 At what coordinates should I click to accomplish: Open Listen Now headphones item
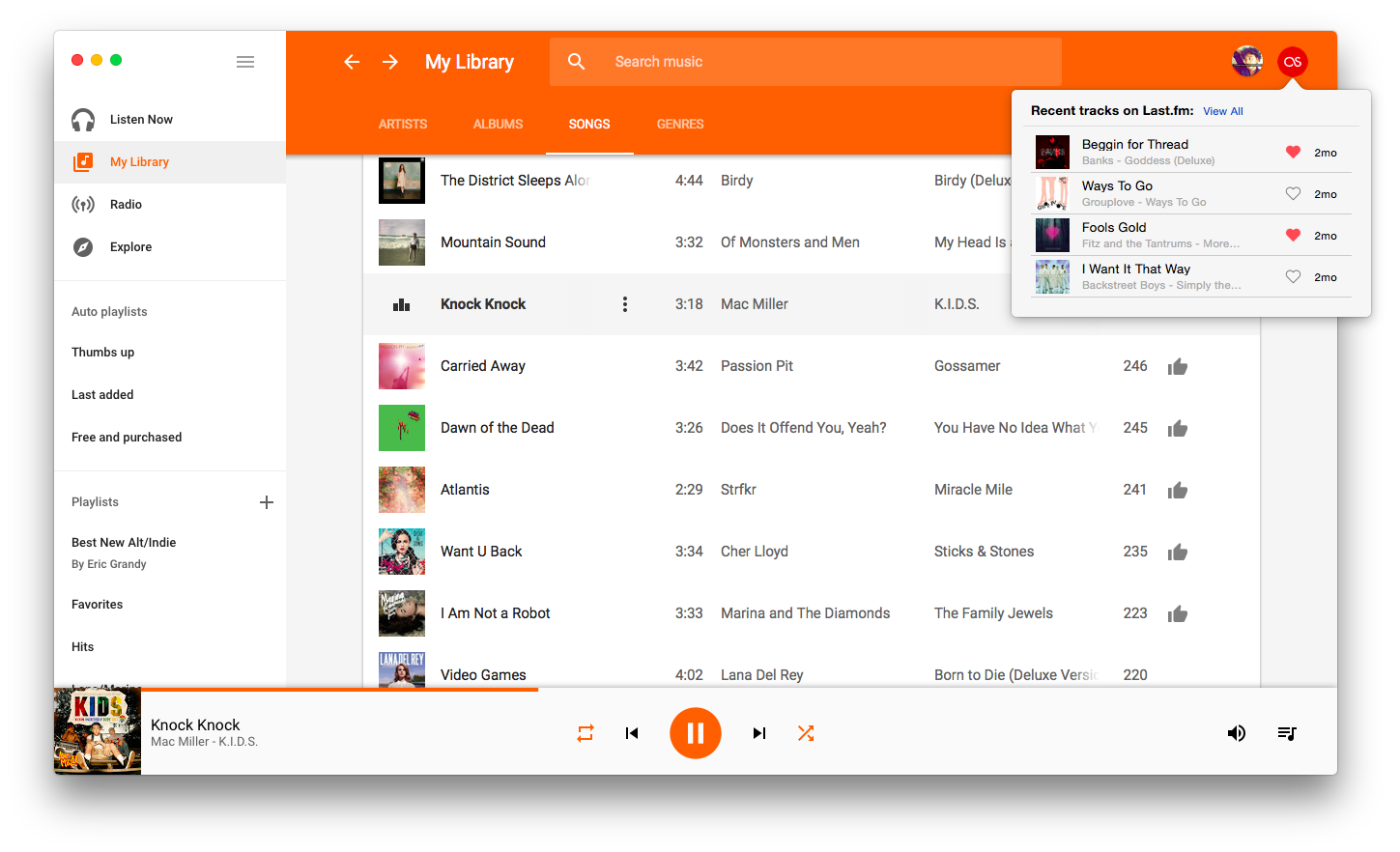pos(170,120)
